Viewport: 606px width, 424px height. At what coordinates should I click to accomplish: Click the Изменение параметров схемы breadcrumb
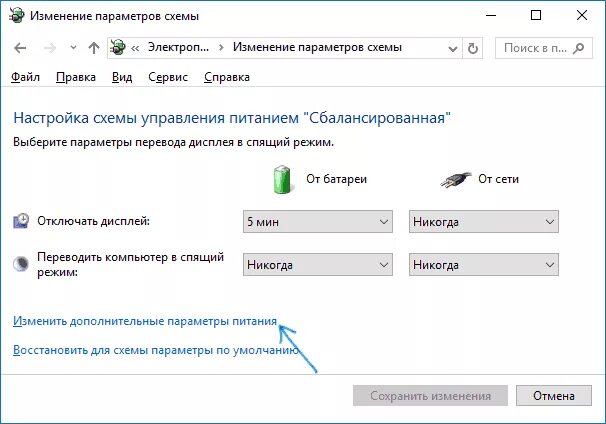pyautogui.click(x=317, y=48)
